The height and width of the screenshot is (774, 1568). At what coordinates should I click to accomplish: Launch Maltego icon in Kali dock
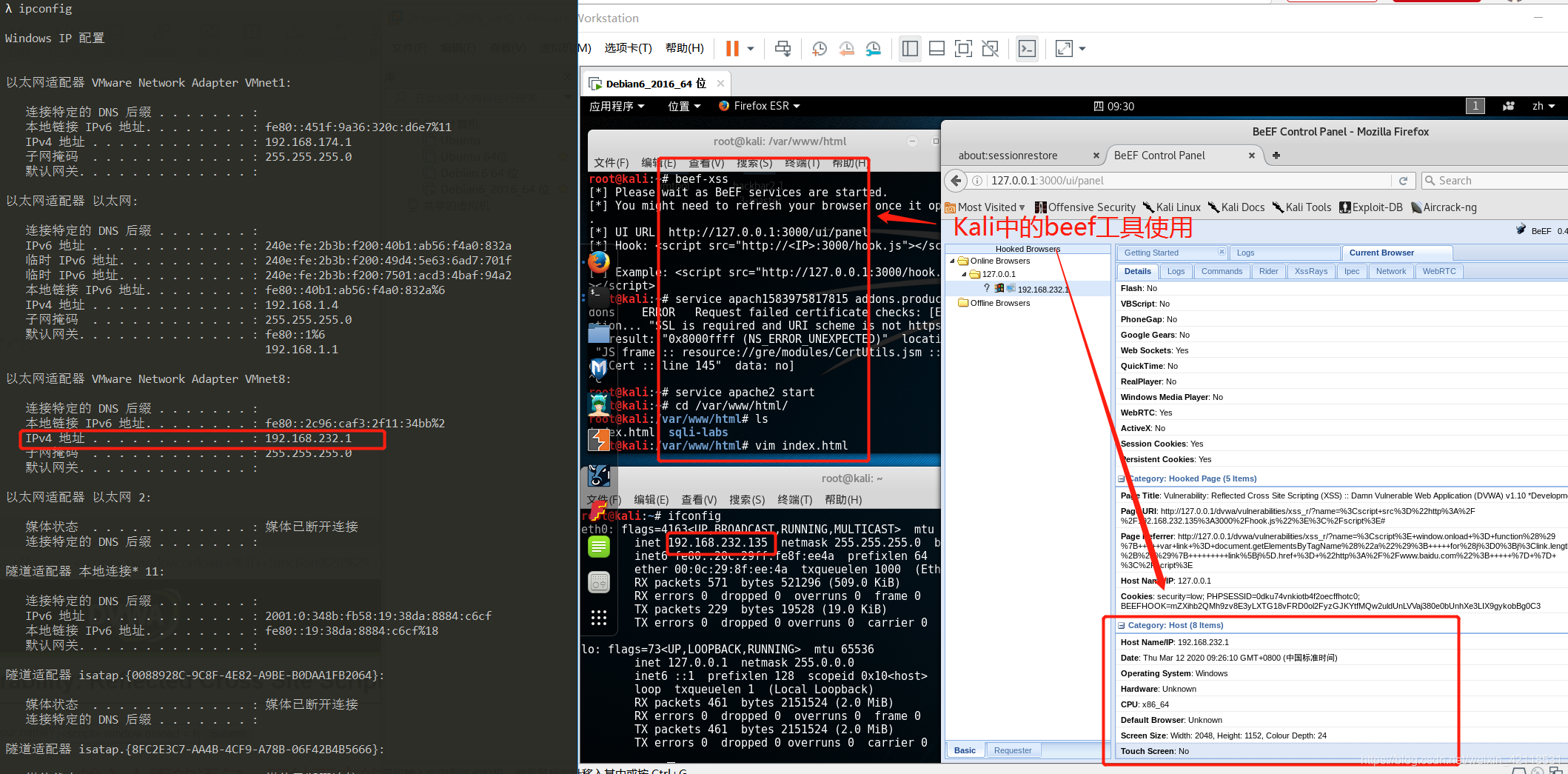click(598, 476)
